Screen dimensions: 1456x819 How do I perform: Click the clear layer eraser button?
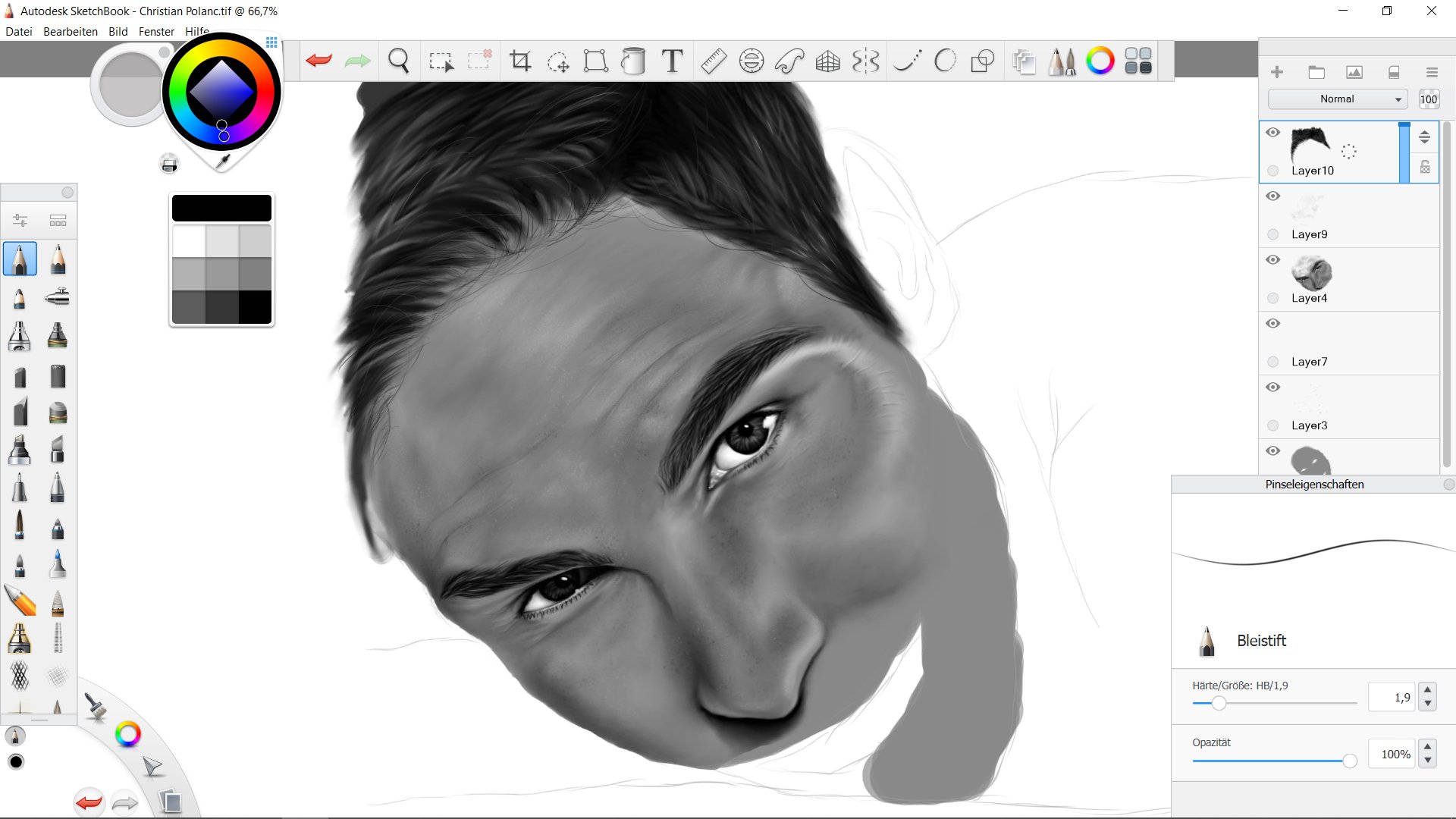[1394, 72]
